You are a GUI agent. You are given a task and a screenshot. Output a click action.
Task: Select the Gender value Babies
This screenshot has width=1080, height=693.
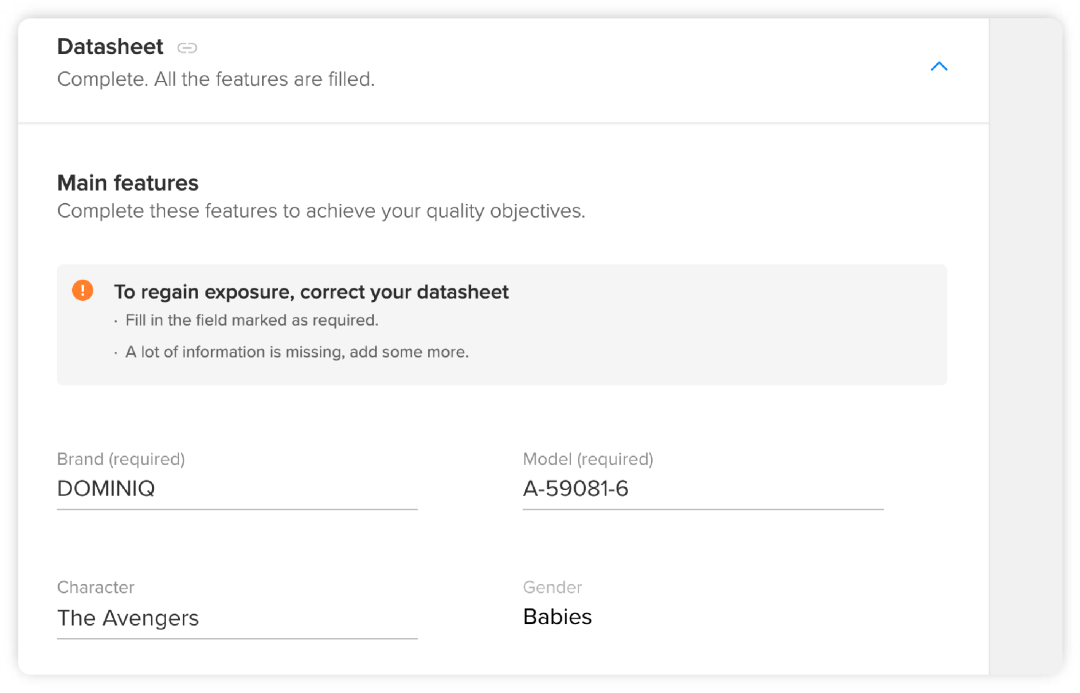[557, 617]
